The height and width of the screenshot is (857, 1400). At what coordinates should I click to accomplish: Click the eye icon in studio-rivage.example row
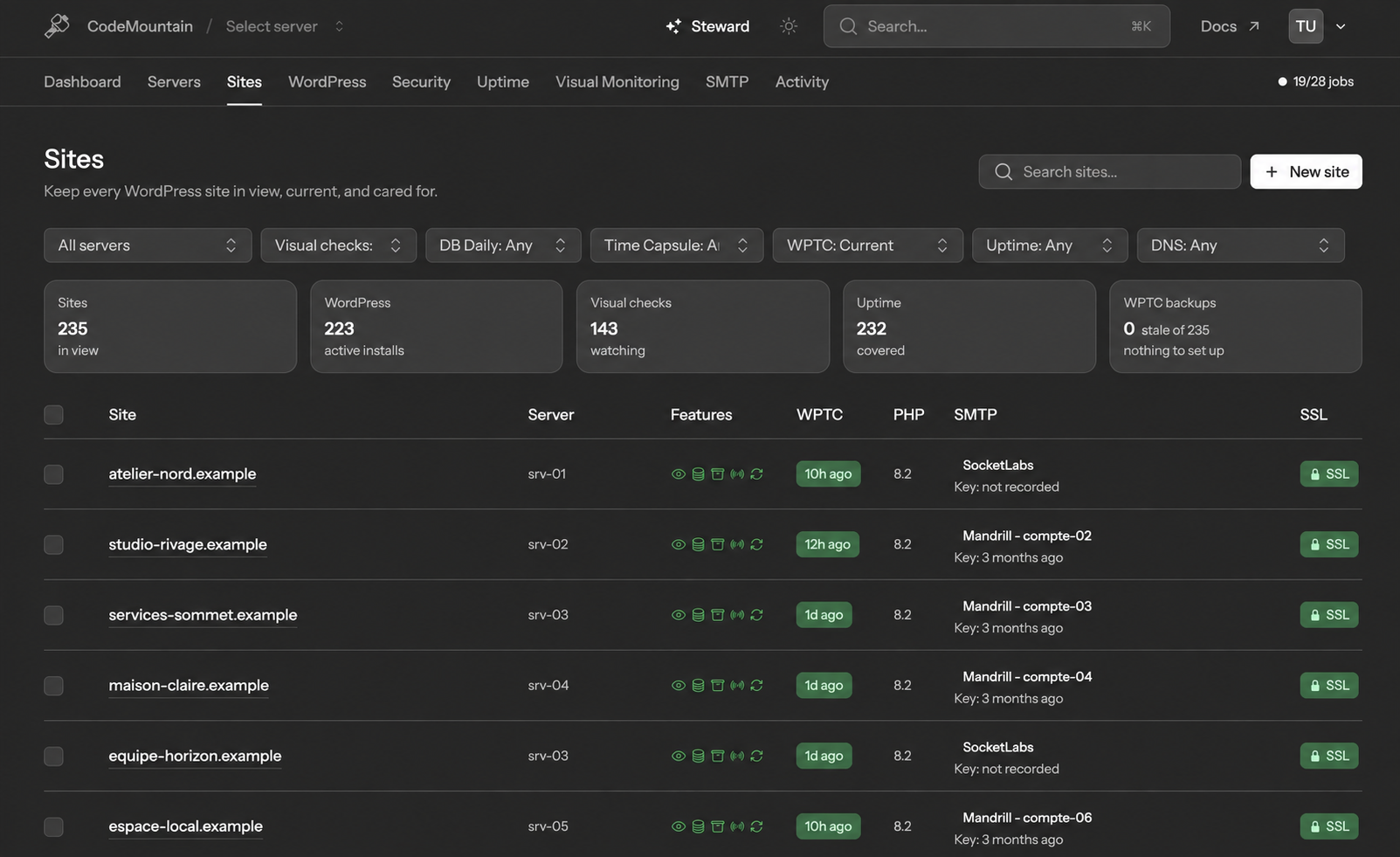678,544
